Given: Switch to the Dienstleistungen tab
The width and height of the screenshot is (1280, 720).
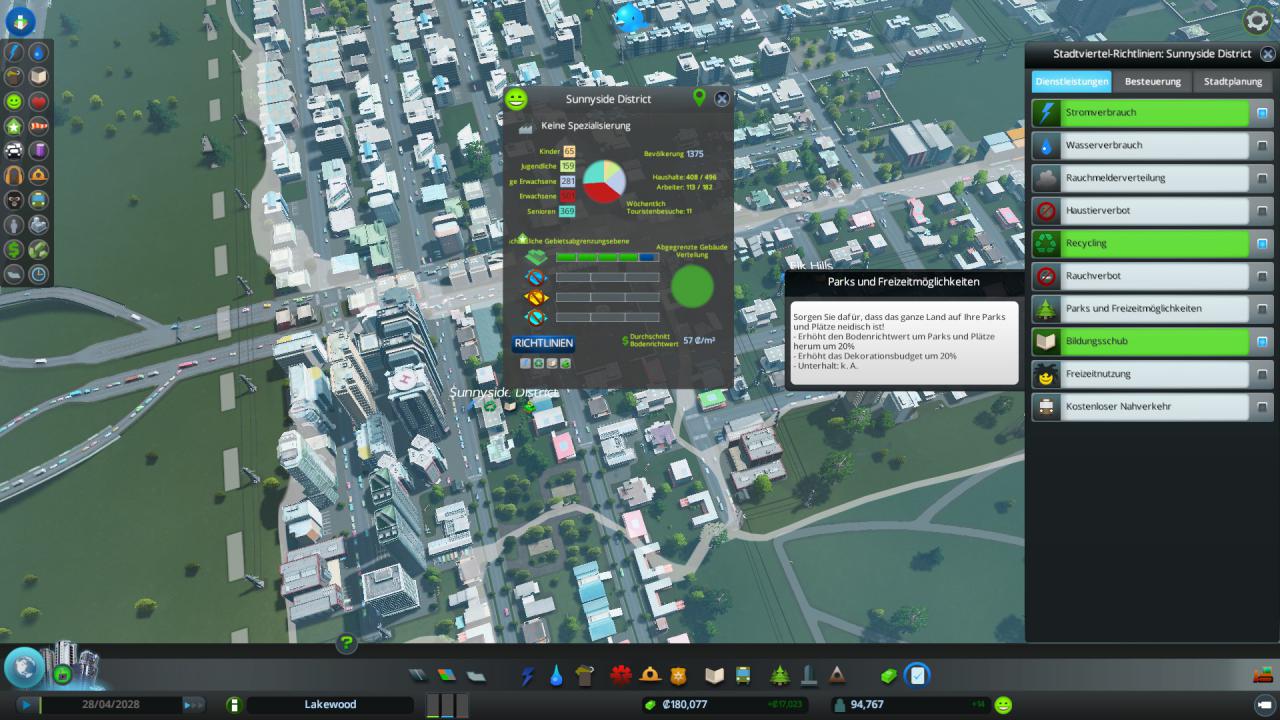Looking at the screenshot, I should tap(1071, 81).
